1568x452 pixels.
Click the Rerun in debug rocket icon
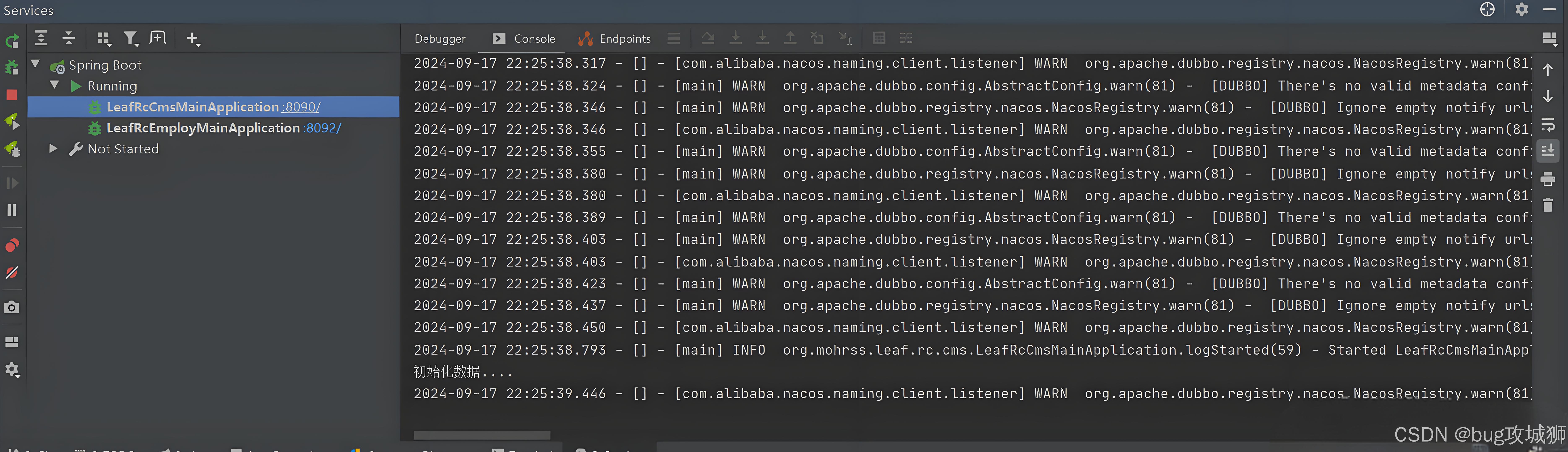[12, 122]
